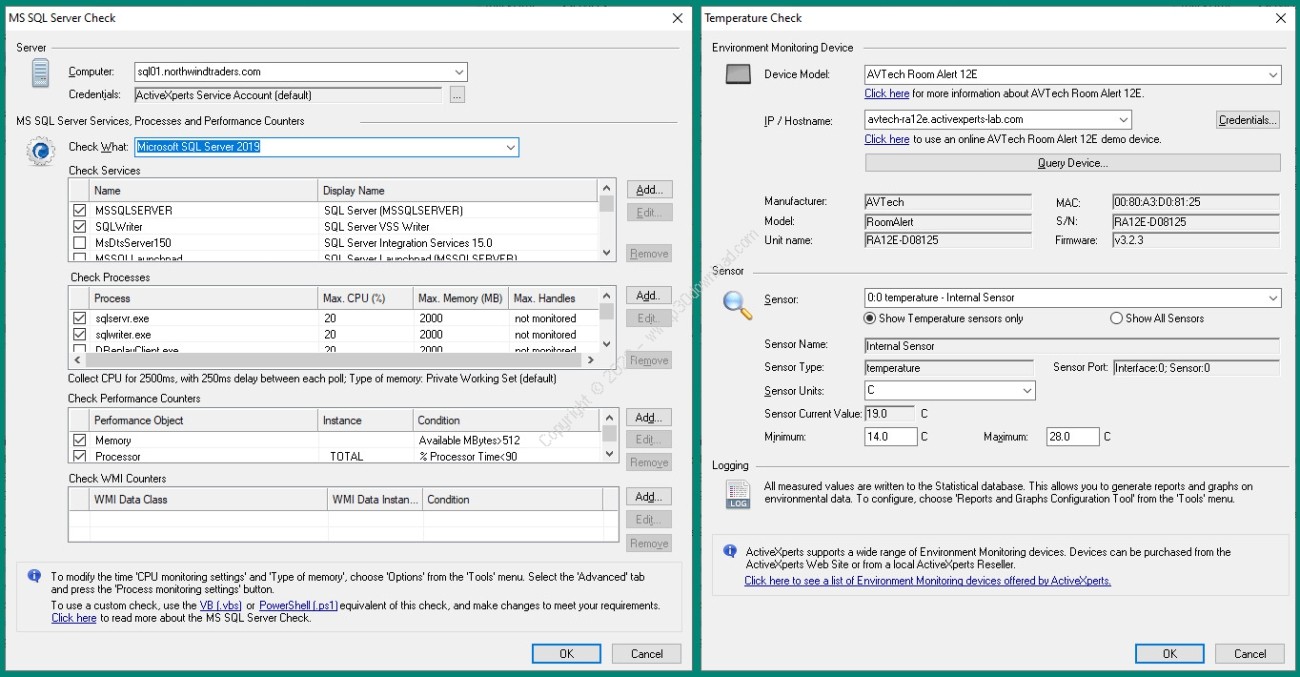Click the Max. CPU (%) column header

pyautogui.click(x=365, y=298)
